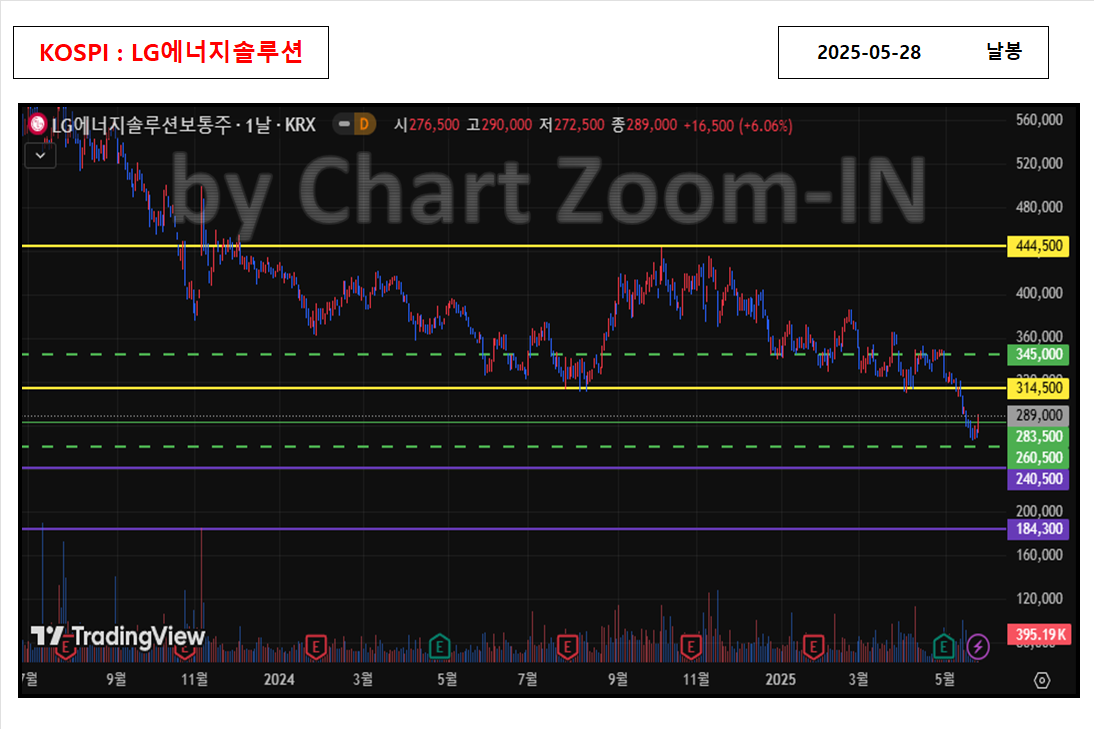Open the red earnings marker between 2024 and 3월
The height and width of the screenshot is (729, 1094).
316,647
